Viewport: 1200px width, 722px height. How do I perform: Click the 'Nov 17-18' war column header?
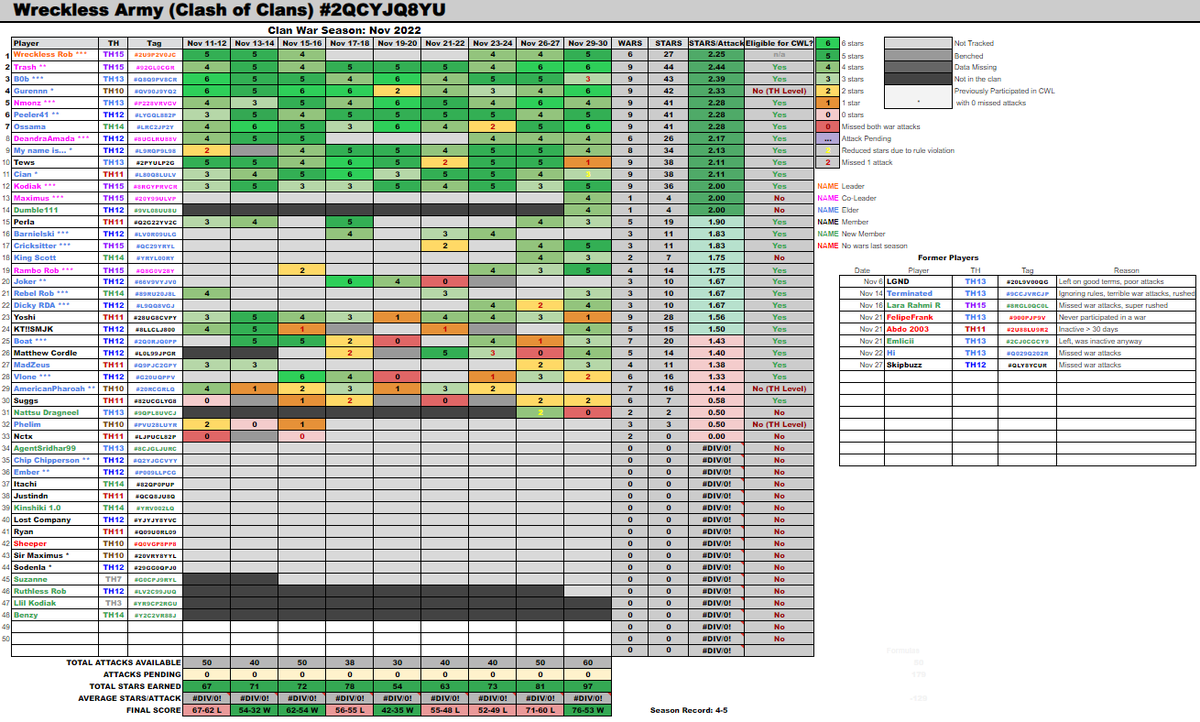click(348, 43)
